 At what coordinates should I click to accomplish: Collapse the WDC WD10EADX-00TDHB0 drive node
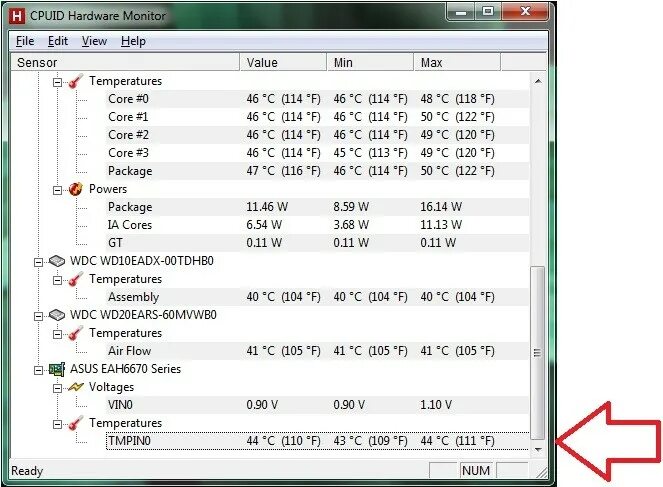coord(38,263)
